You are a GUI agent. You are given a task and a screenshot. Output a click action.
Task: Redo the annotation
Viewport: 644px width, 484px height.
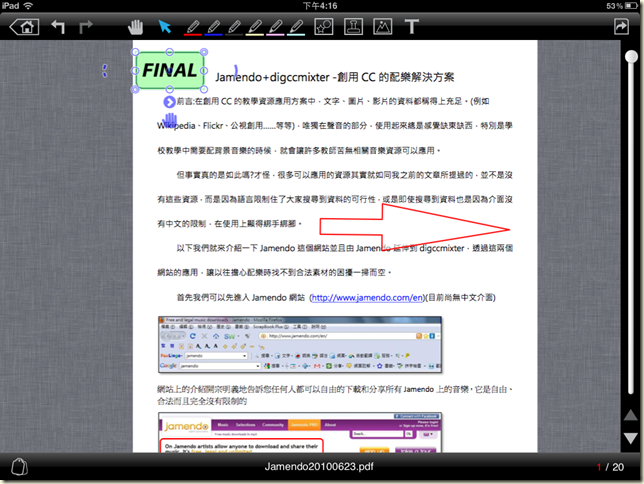click(85, 27)
